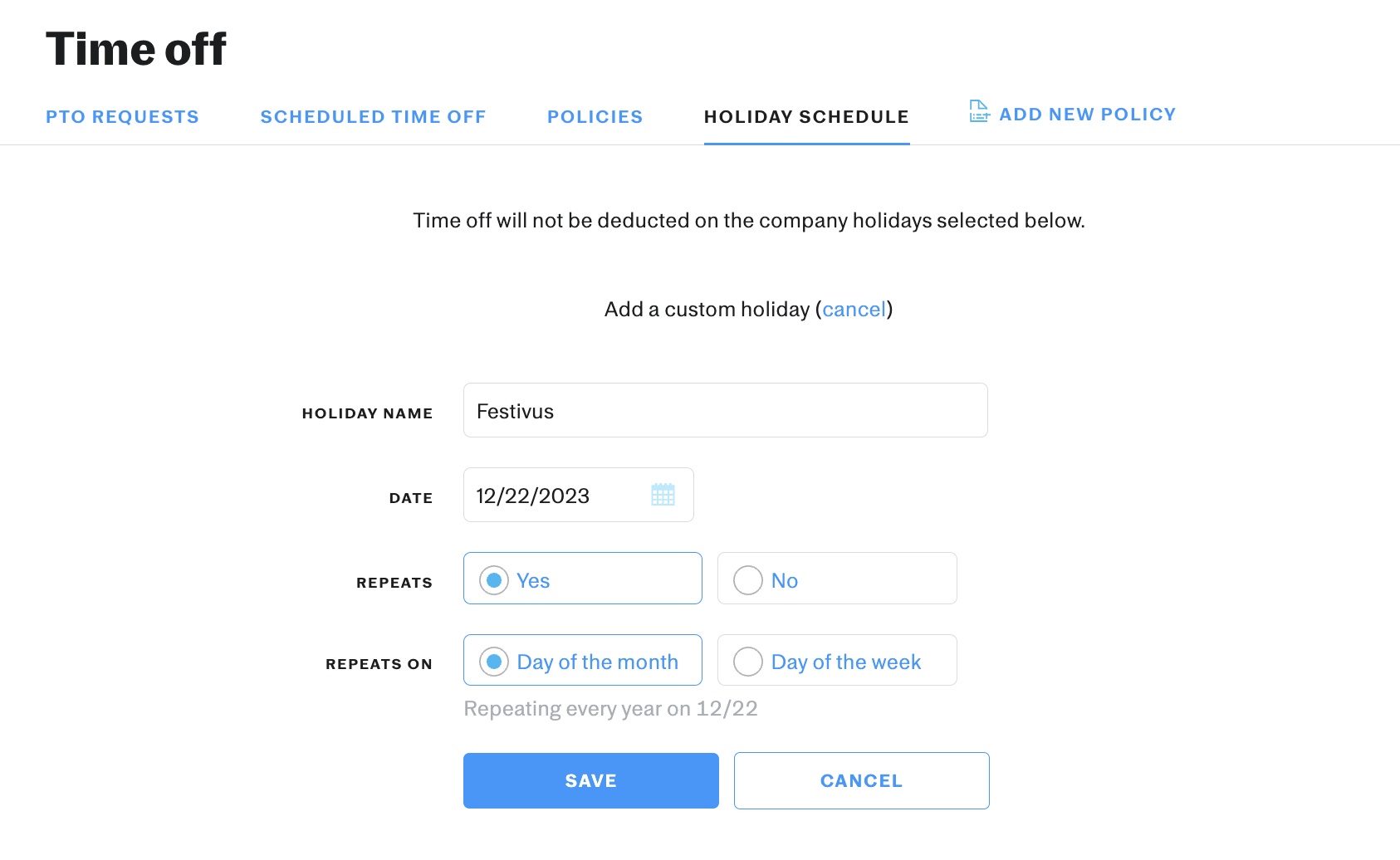Screen dimensions: 1400x860
Task: Save the custom holiday
Action: pos(591,780)
